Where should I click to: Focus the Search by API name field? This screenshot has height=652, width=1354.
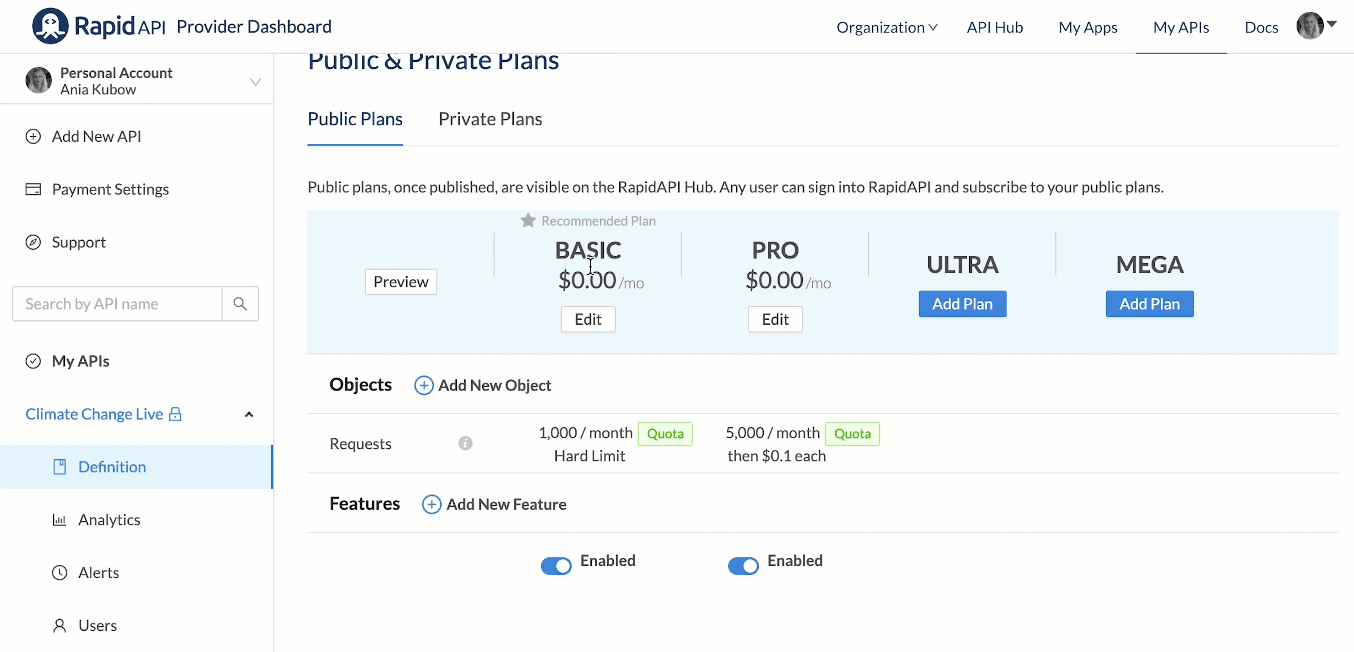click(117, 304)
